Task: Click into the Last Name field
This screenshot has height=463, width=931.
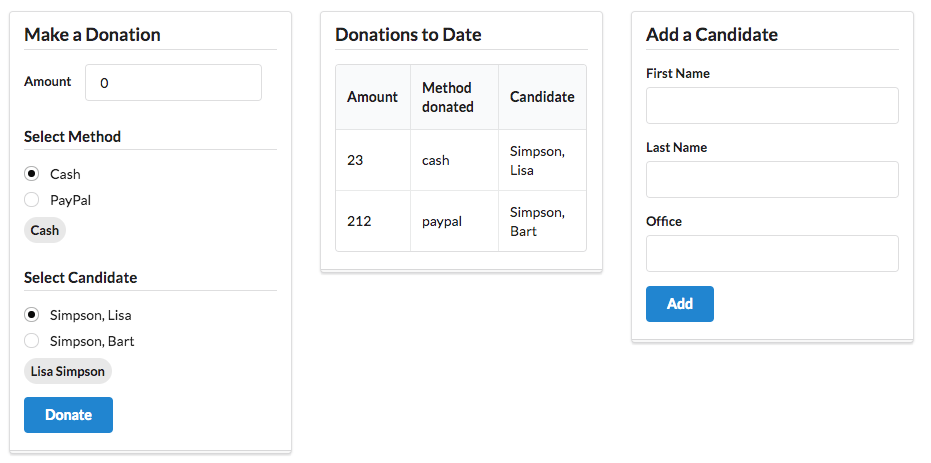Action: [x=772, y=180]
